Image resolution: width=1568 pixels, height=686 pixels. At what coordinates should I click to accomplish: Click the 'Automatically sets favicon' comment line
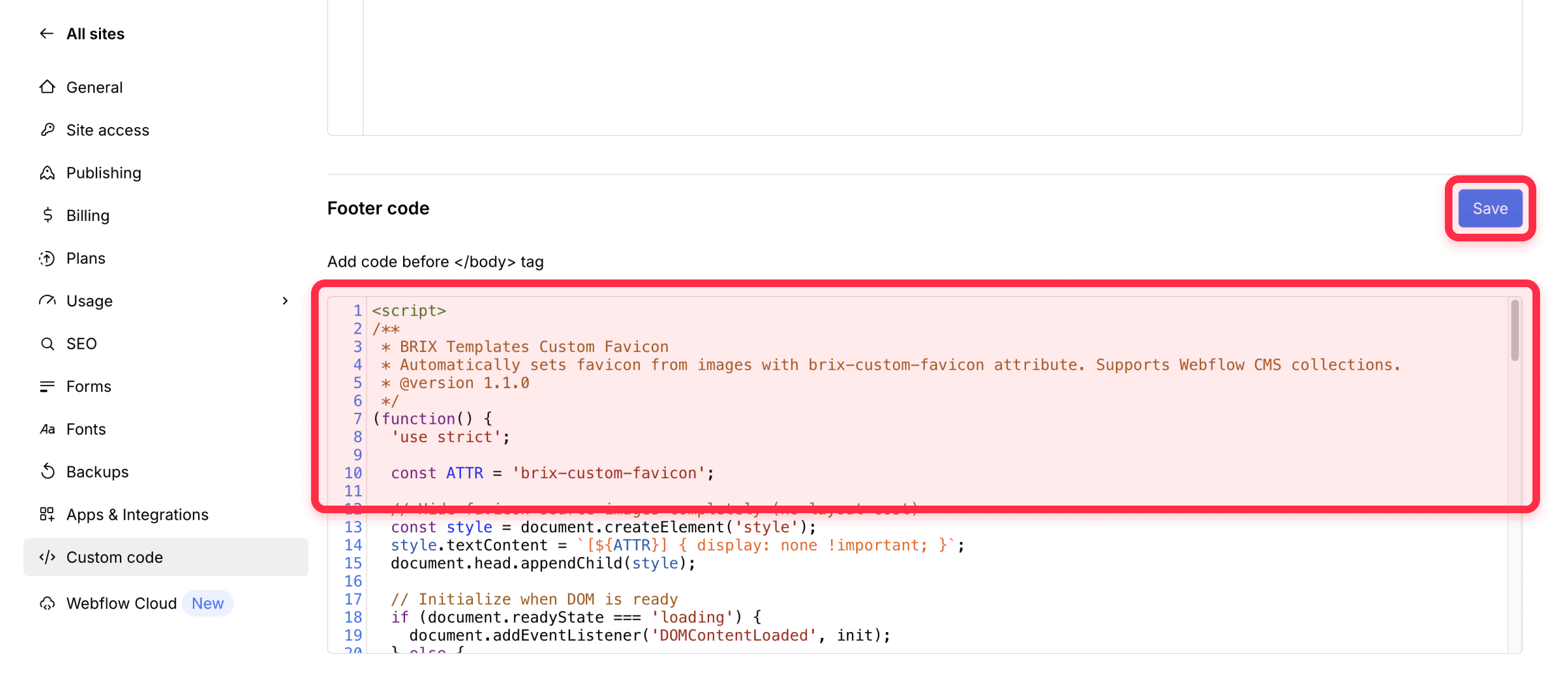tap(891, 365)
